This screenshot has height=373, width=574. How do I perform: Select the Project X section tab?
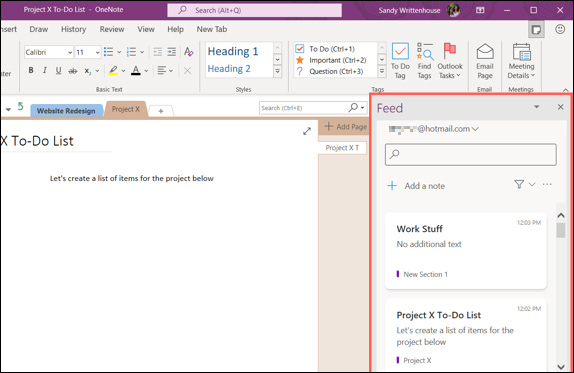[126, 109]
